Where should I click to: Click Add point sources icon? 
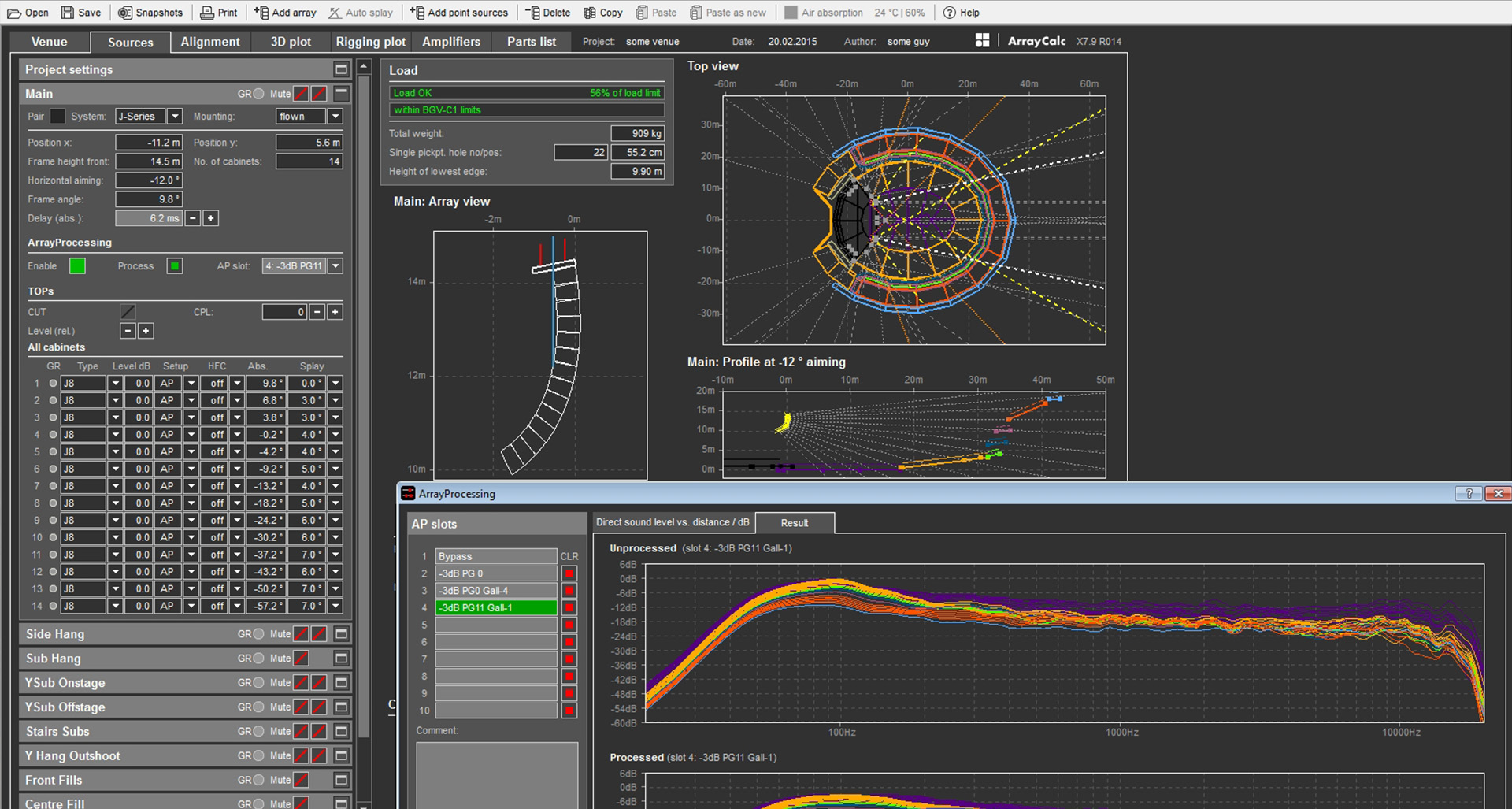click(417, 13)
